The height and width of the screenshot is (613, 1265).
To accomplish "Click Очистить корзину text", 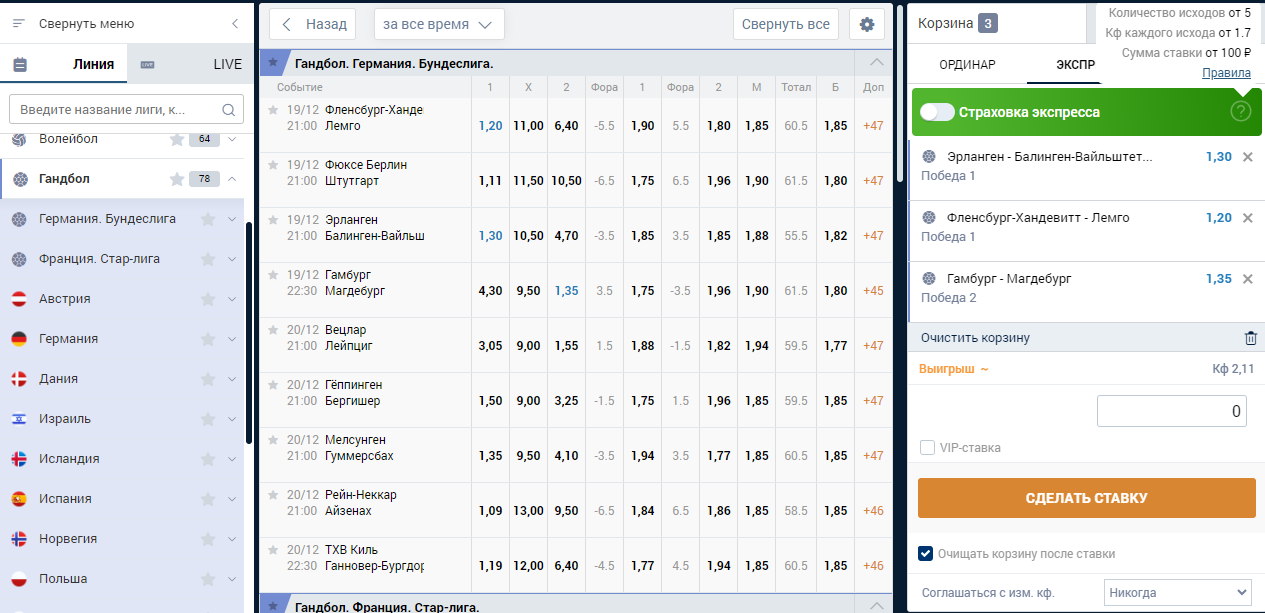I will tap(975, 338).
